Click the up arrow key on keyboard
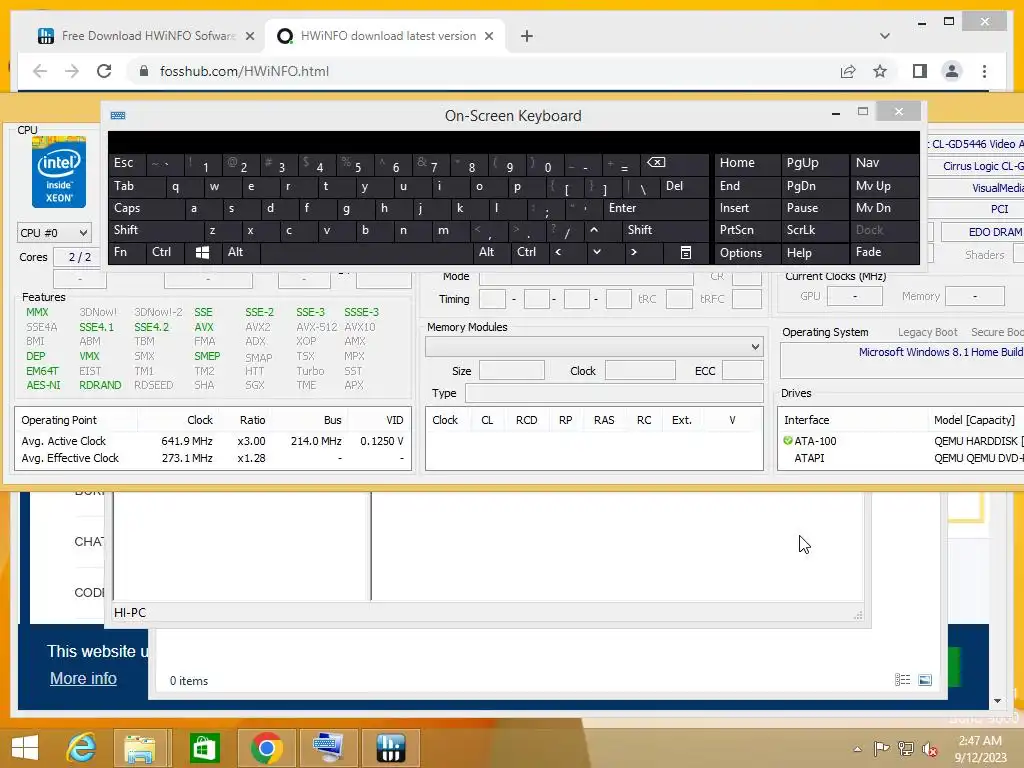This screenshot has width=1024, height=768. pyautogui.click(x=594, y=230)
